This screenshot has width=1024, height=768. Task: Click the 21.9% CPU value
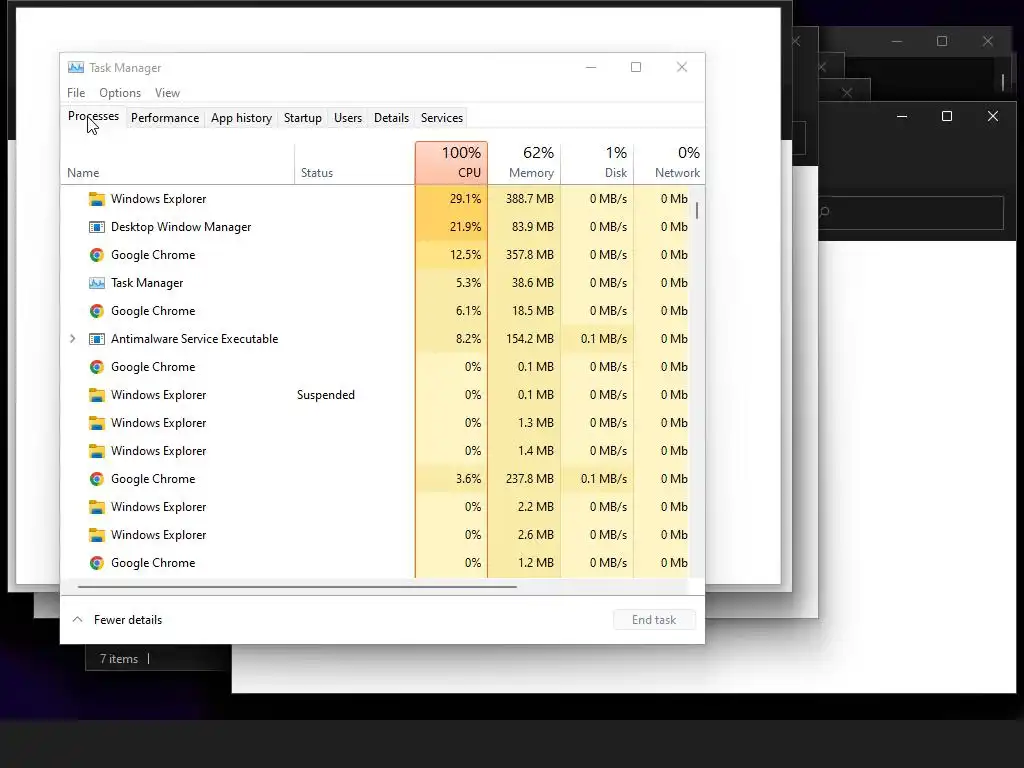tap(465, 227)
